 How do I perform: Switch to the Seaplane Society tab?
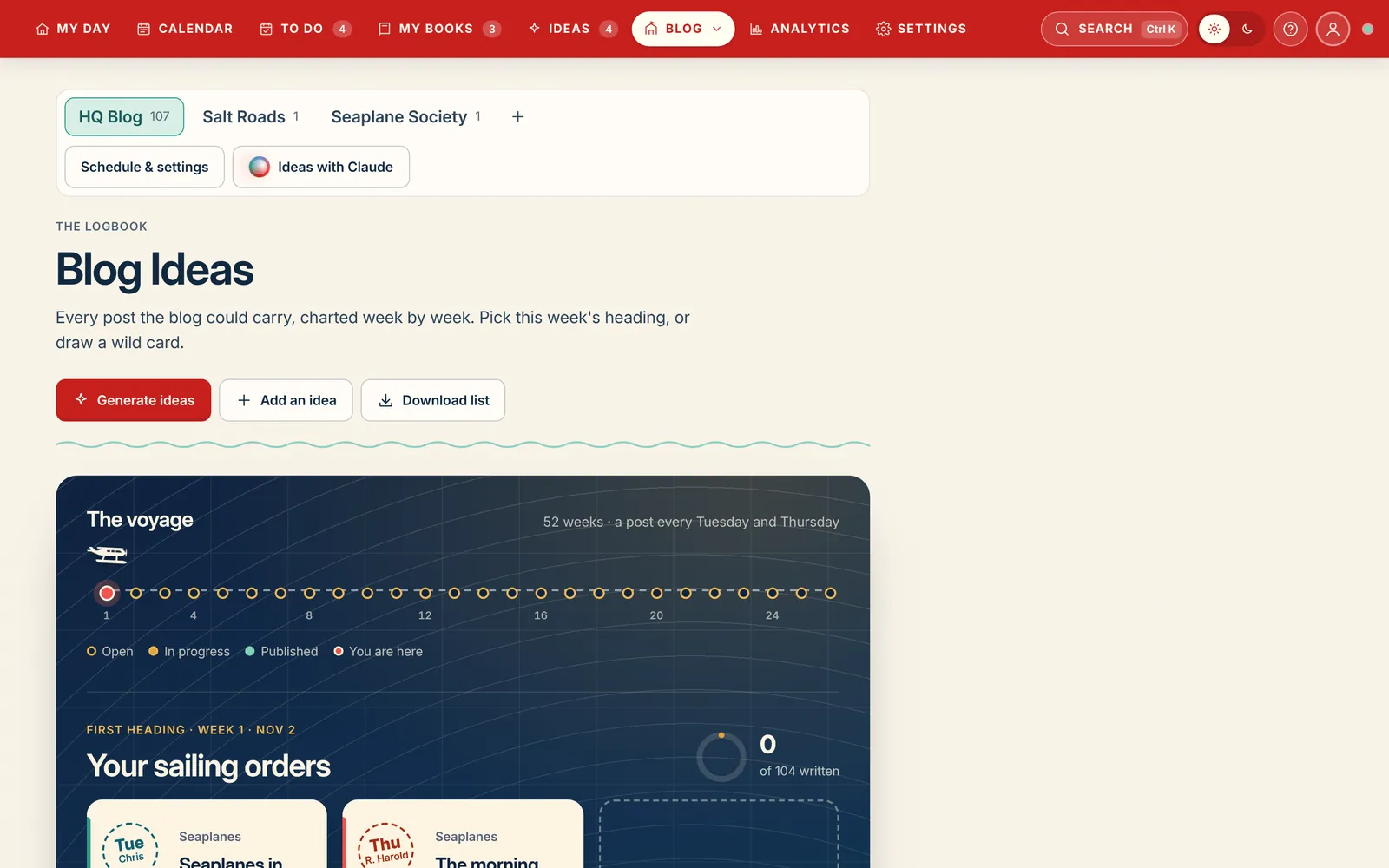pyautogui.click(x=405, y=116)
